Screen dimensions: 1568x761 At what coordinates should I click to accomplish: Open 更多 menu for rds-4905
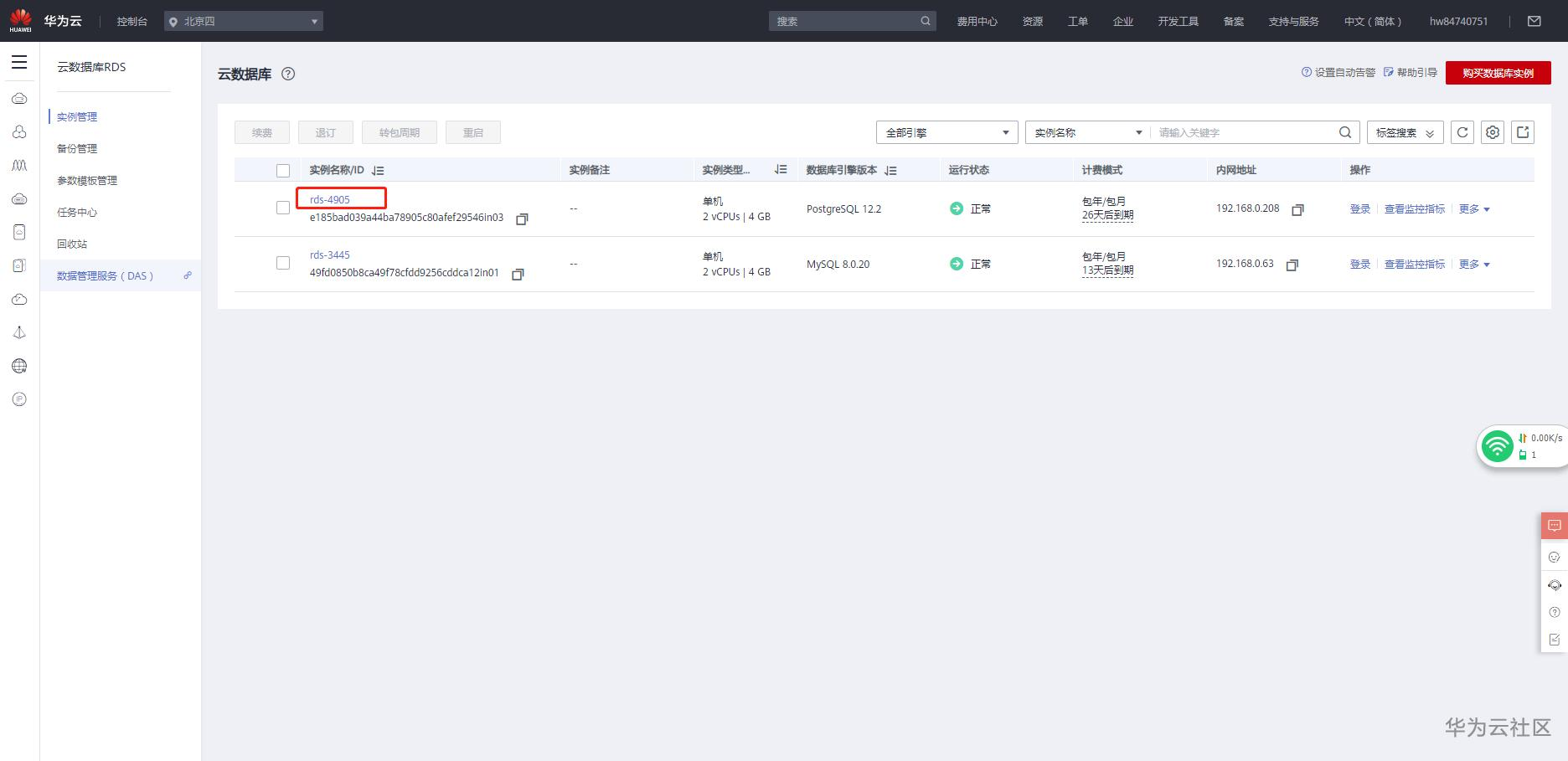[x=1474, y=209]
